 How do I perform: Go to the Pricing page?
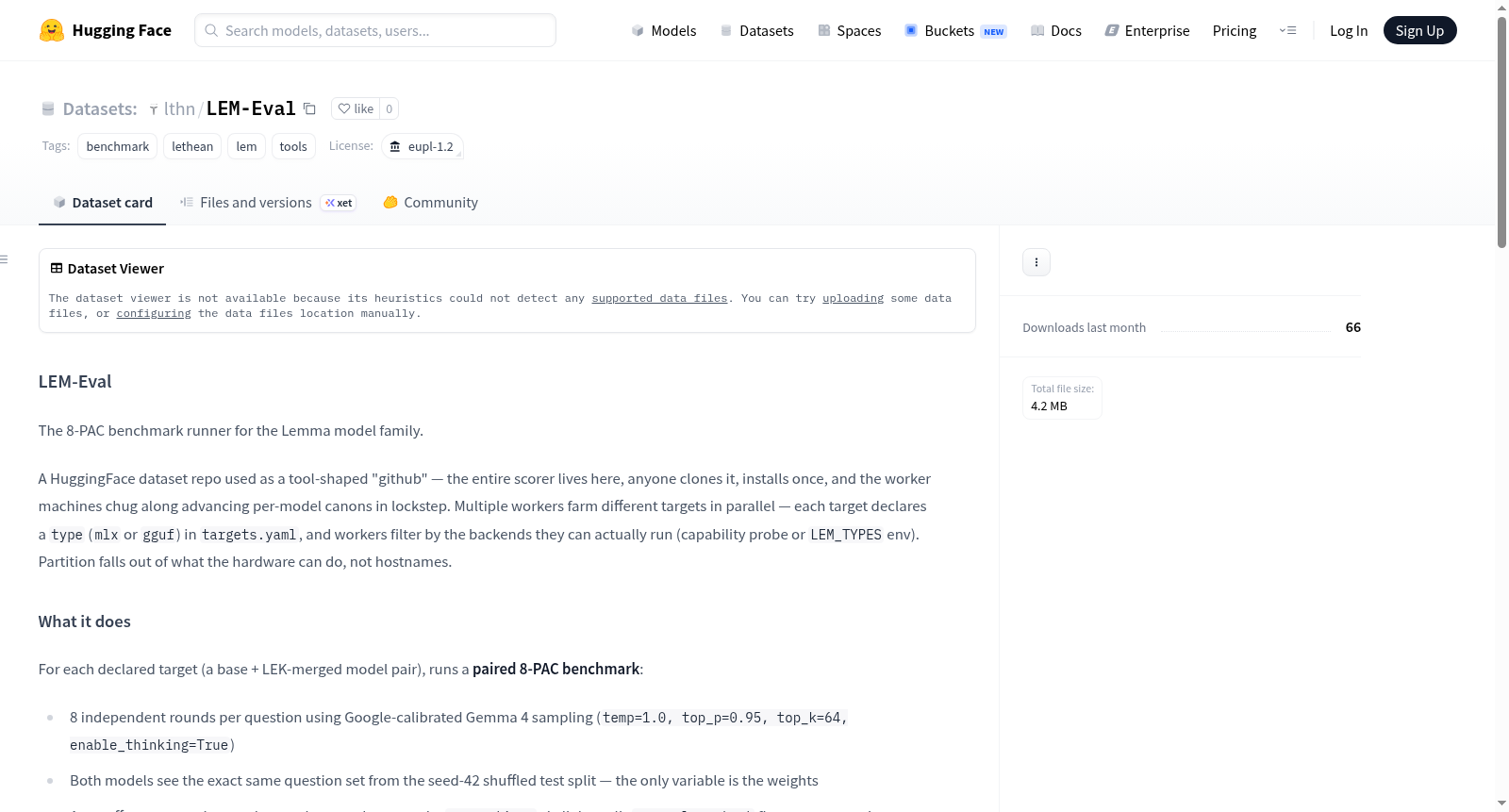(1235, 30)
